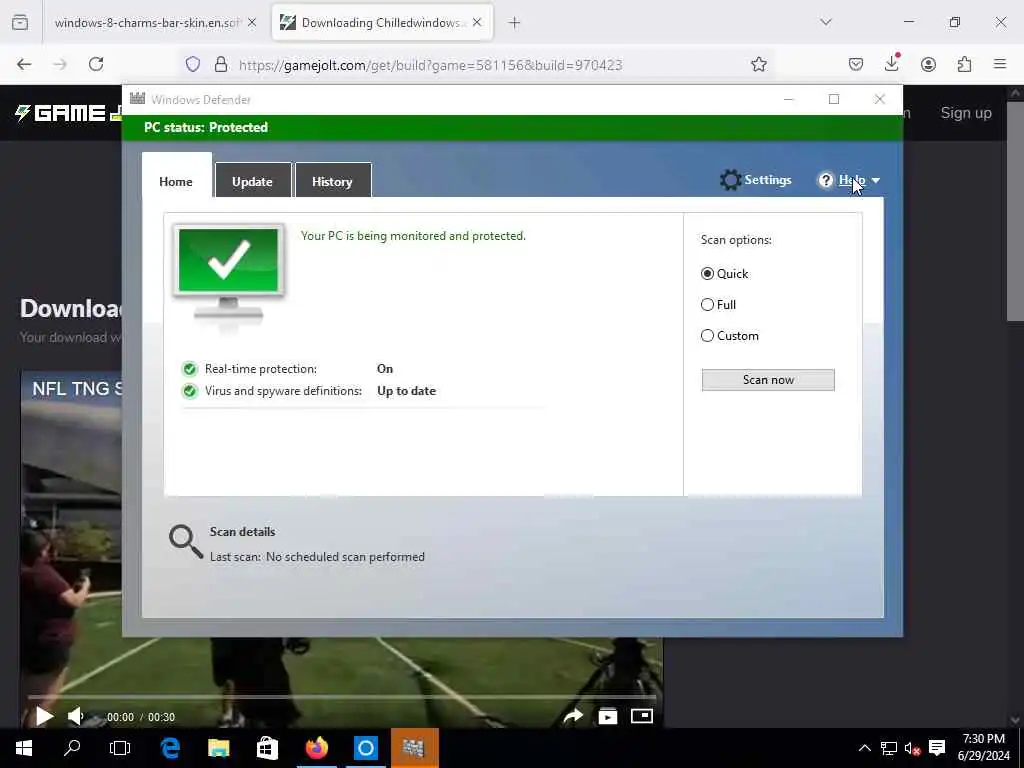Open the tracking protection shield icon
This screenshot has height=768, width=1024.
[x=193, y=64]
